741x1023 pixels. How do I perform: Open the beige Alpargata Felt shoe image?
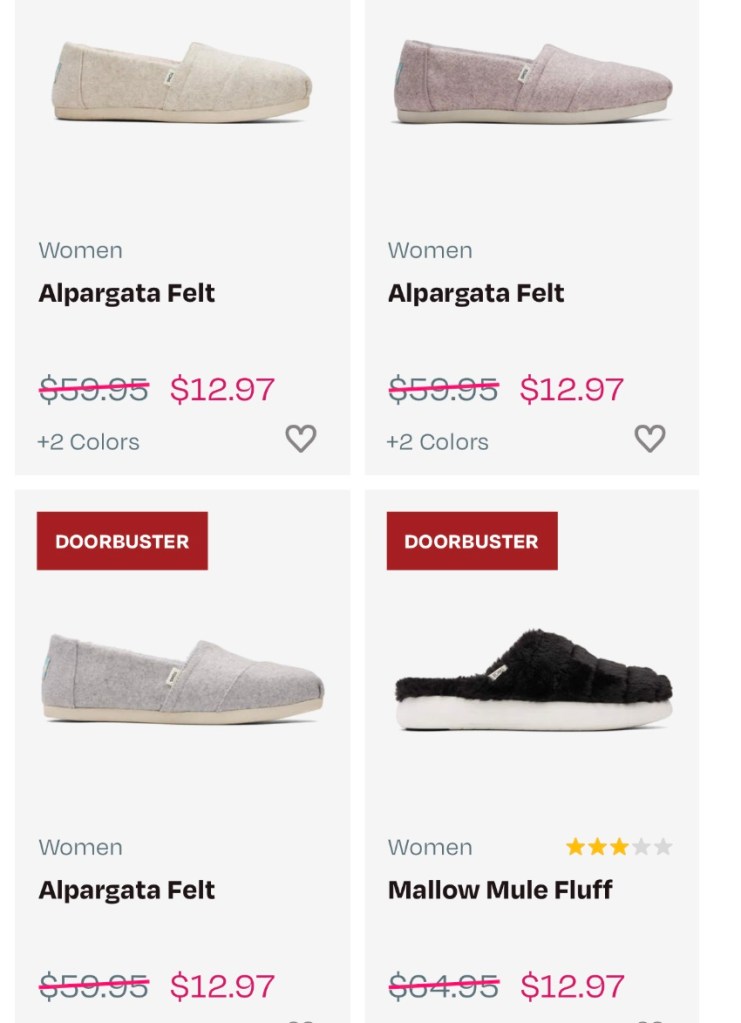(182, 82)
